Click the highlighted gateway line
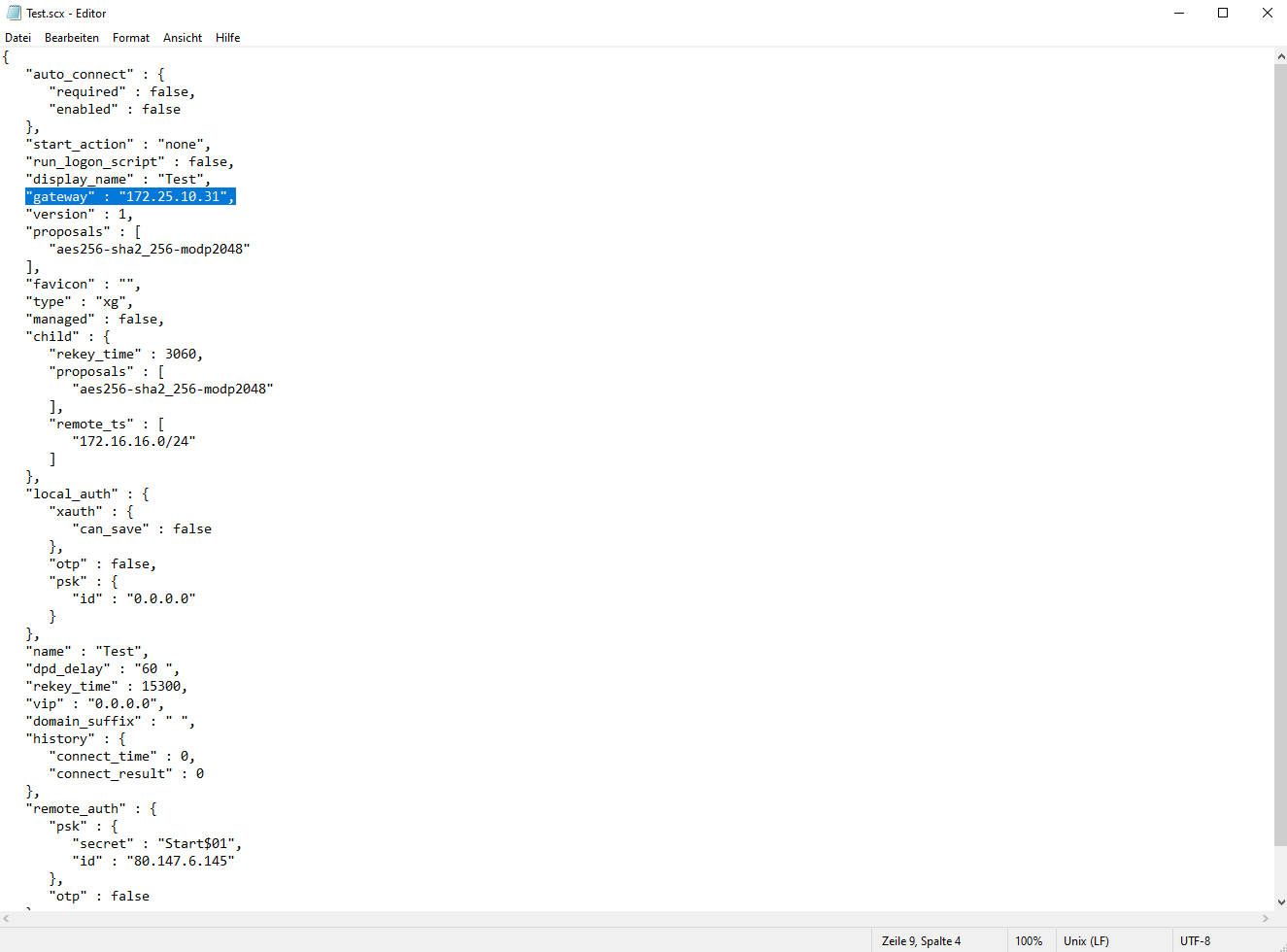The width and height of the screenshot is (1287, 952). tap(130, 197)
